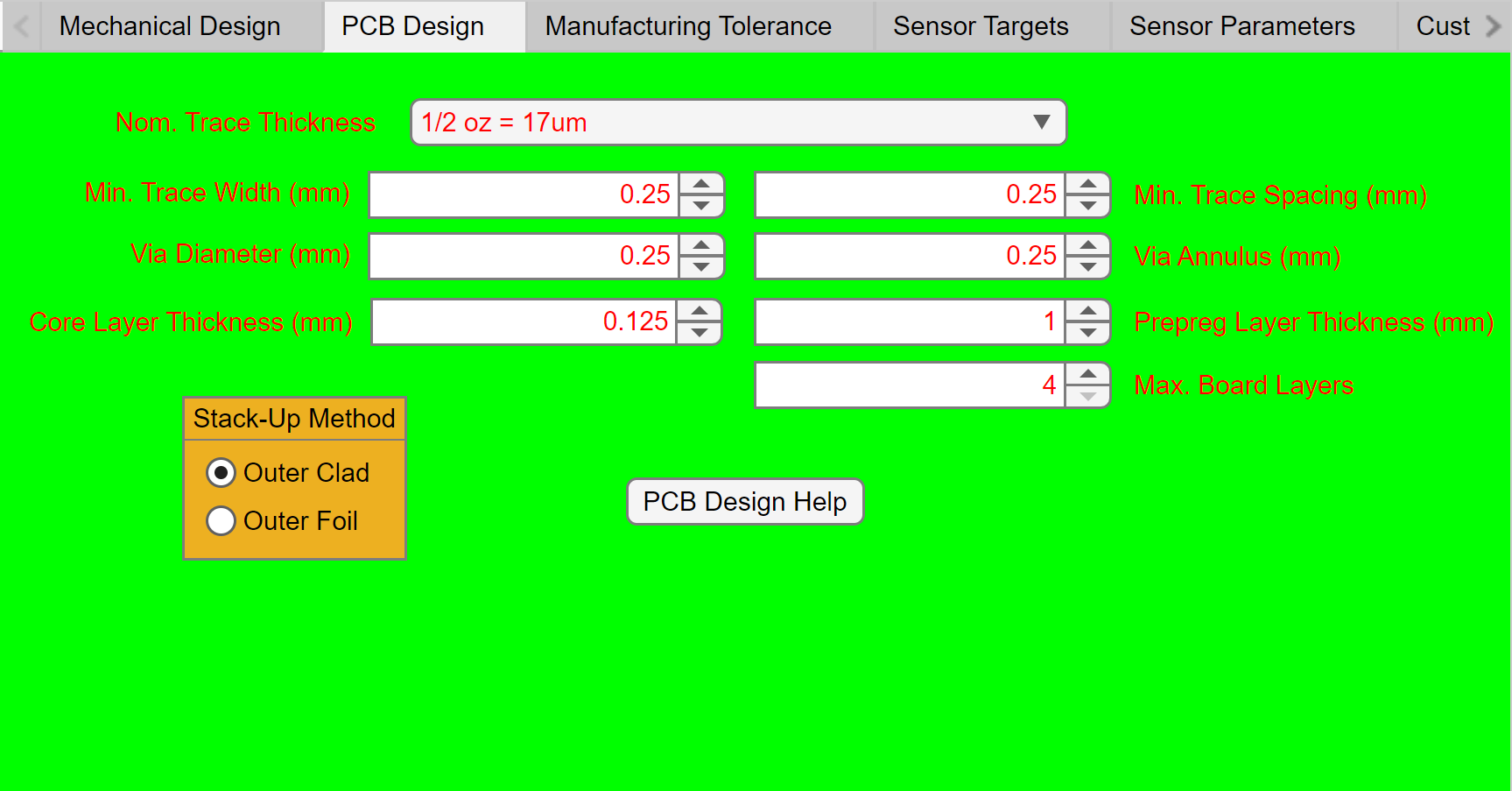Increase Core Layer Thickness with up arrow
This screenshot has height=791, width=1512.
tap(700, 311)
